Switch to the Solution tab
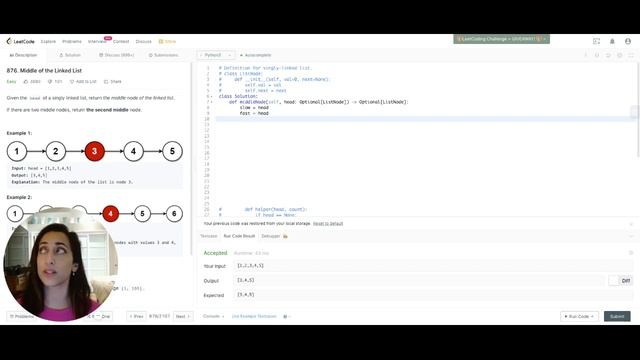The width and height of the screenshot is (640, 360). (x=70, y=55)
